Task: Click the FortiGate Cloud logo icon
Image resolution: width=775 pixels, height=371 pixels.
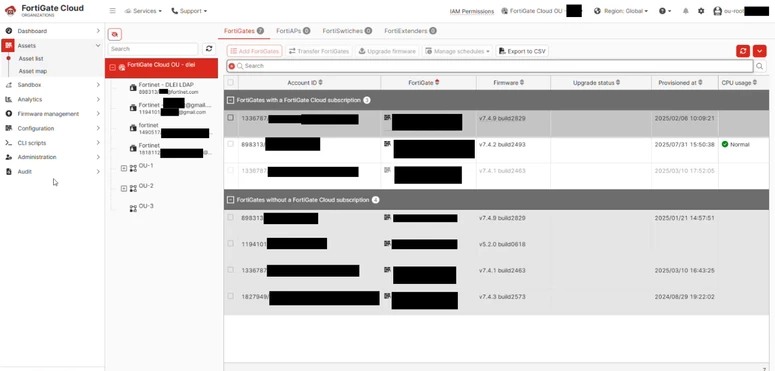Action: pyautogui.click(x=10, y=10)
